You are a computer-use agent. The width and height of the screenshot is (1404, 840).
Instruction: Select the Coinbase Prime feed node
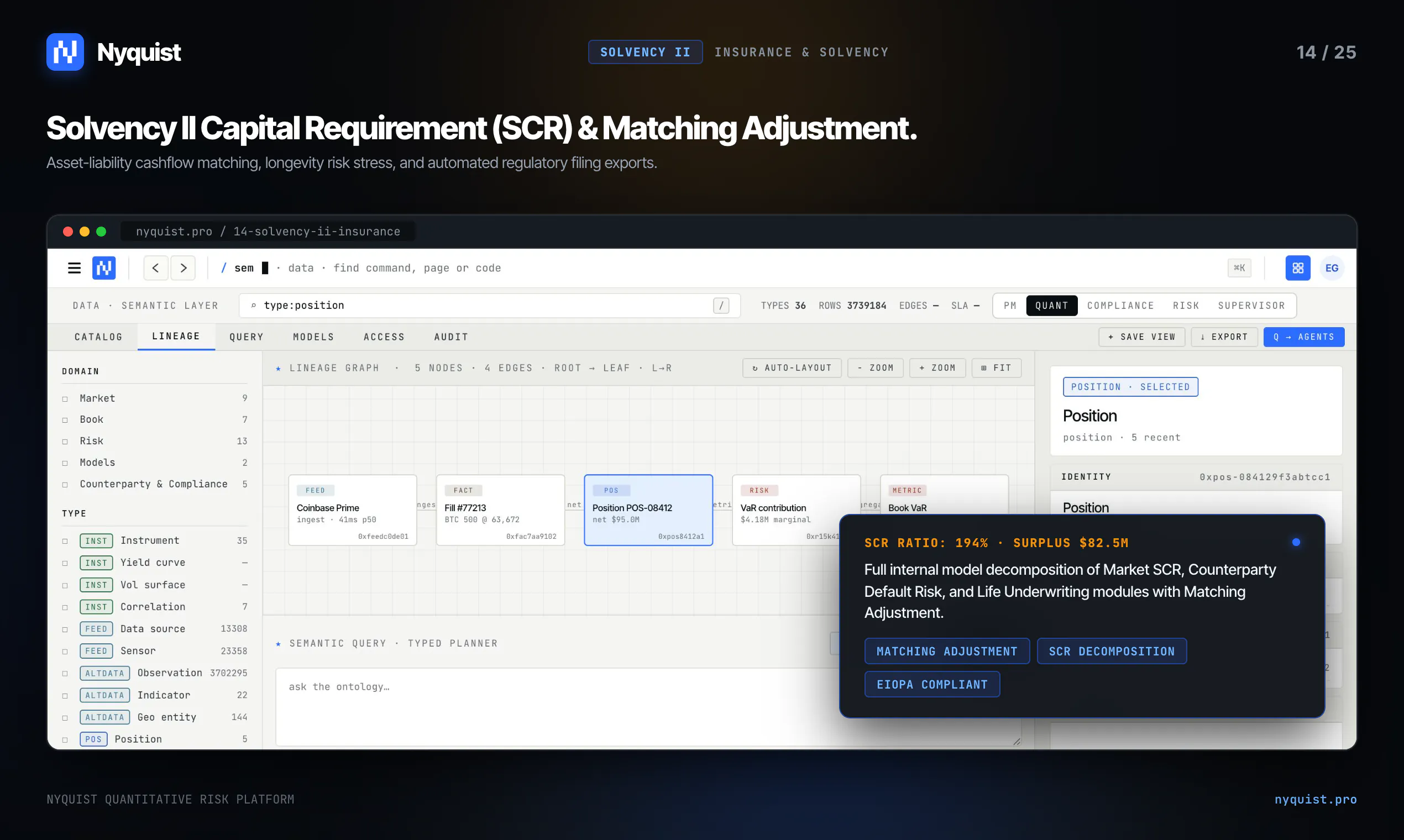(x=353, y=510)
